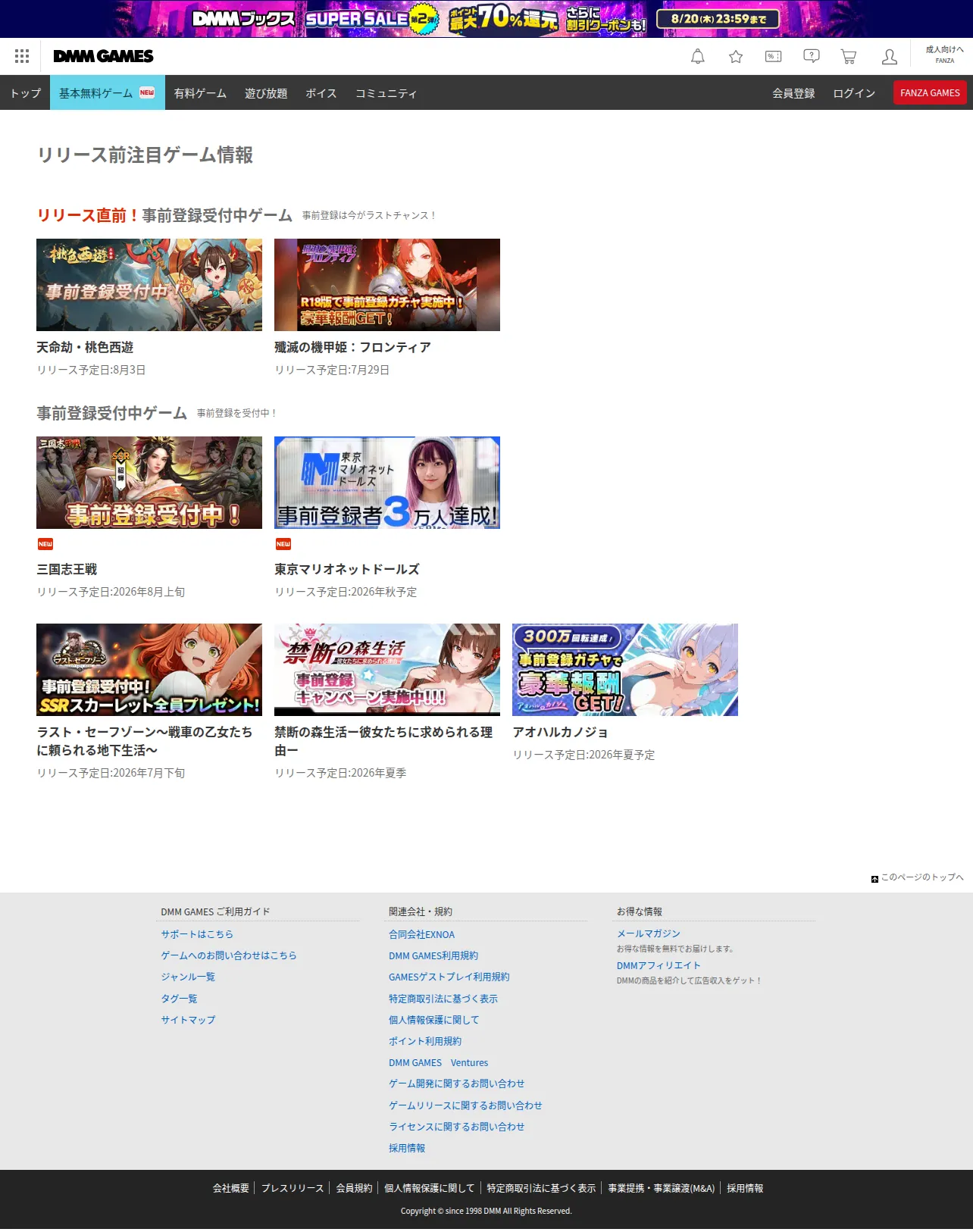
Task: Go to the トップ tab
Action: tap(25, 92)
